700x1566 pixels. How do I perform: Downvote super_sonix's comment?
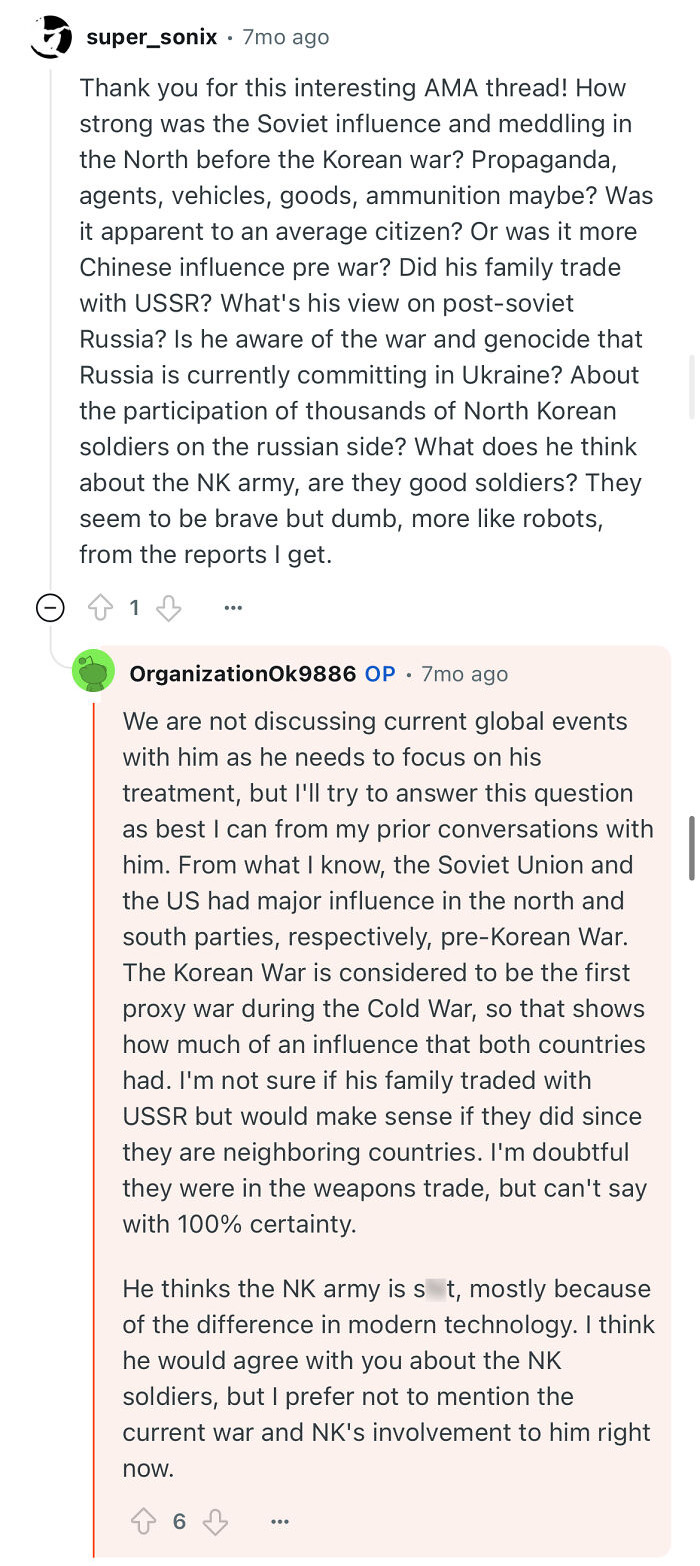pos(167,608)
